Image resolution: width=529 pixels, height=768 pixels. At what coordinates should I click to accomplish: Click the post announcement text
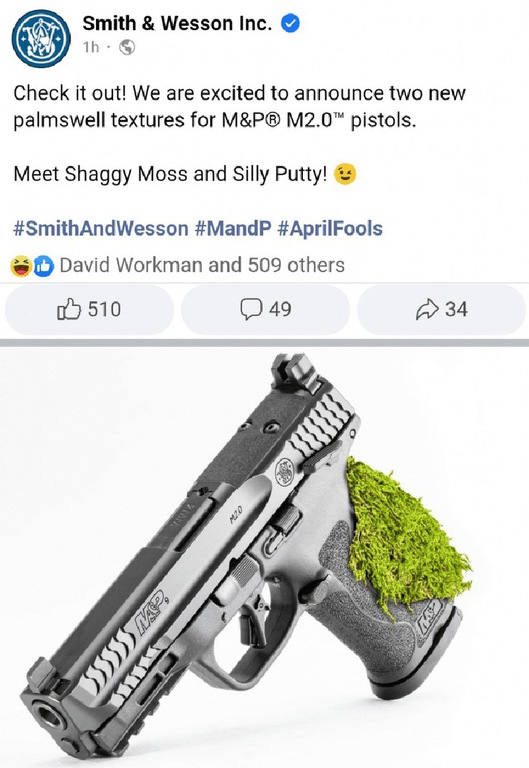[x=240, y=106]
